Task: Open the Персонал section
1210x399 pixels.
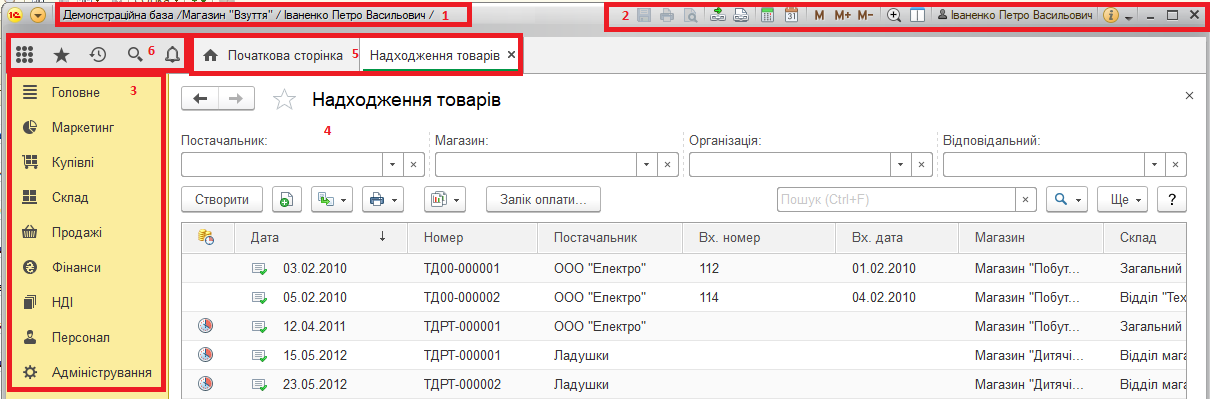Action: (86, 337)
